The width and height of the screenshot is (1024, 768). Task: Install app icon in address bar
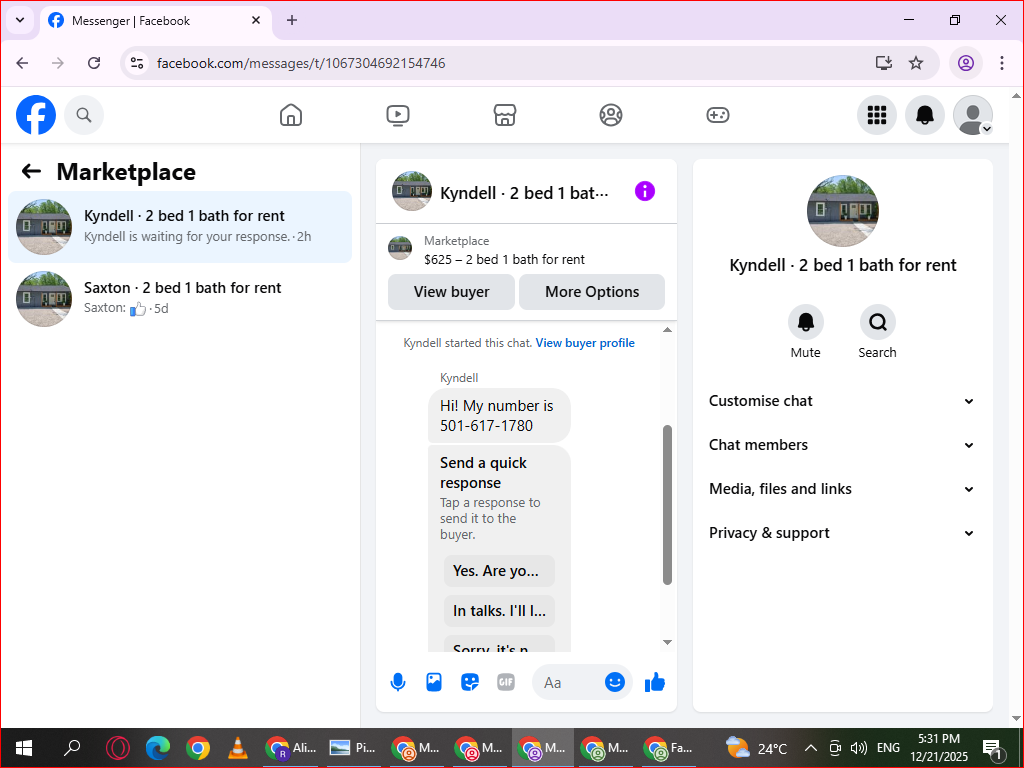point(884,63)
